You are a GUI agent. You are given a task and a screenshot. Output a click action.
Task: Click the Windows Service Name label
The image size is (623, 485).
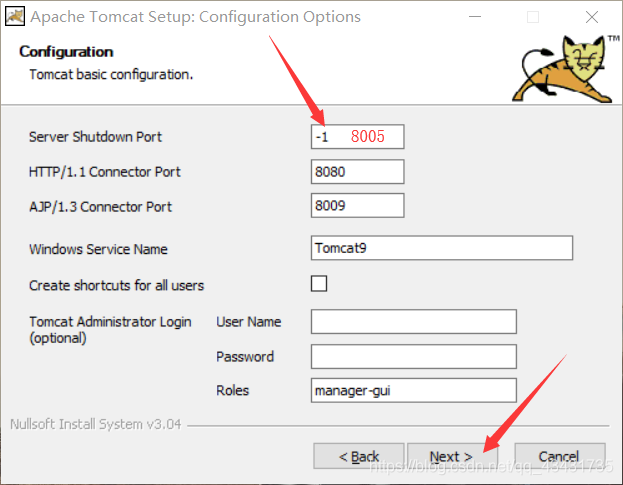[x=98, y=249]
